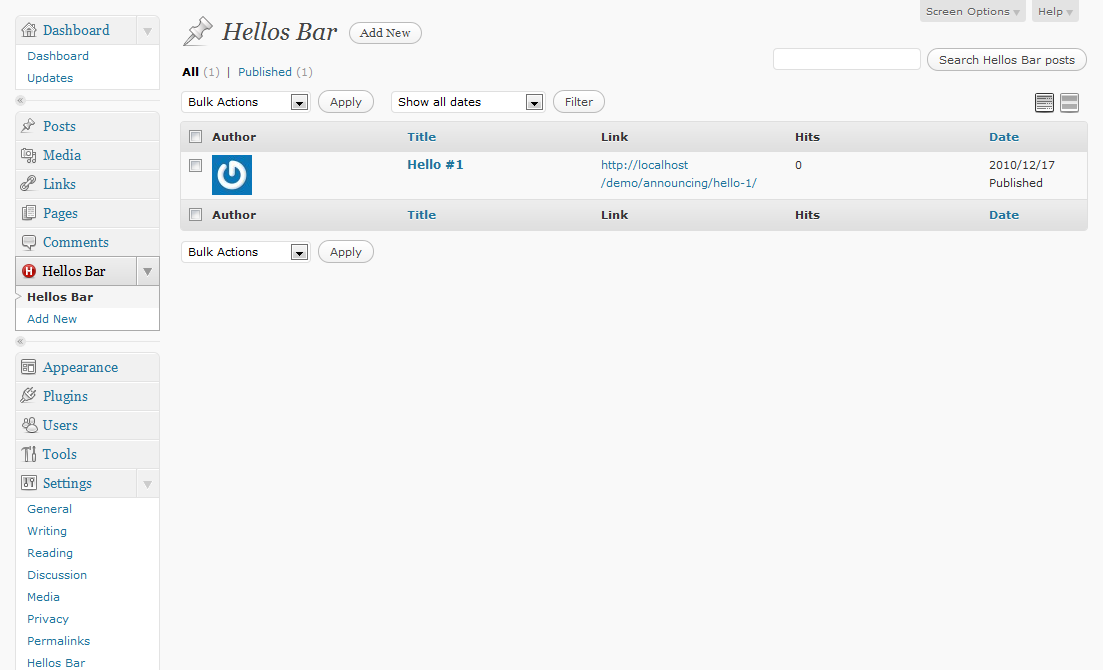Click the Hits value 0 cell
Viewport: 1103px width, 670px height.
(x=798, y=165)
